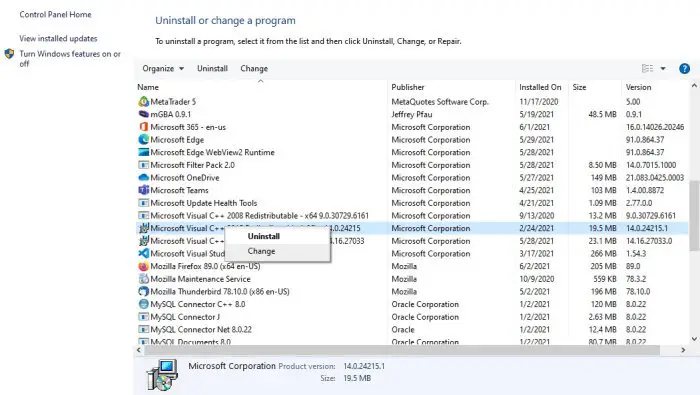Click the Microsoft Edge icon in list
The height and width of the screenshot is (395, 700).
pyautogui.click(x=143, y=140)
